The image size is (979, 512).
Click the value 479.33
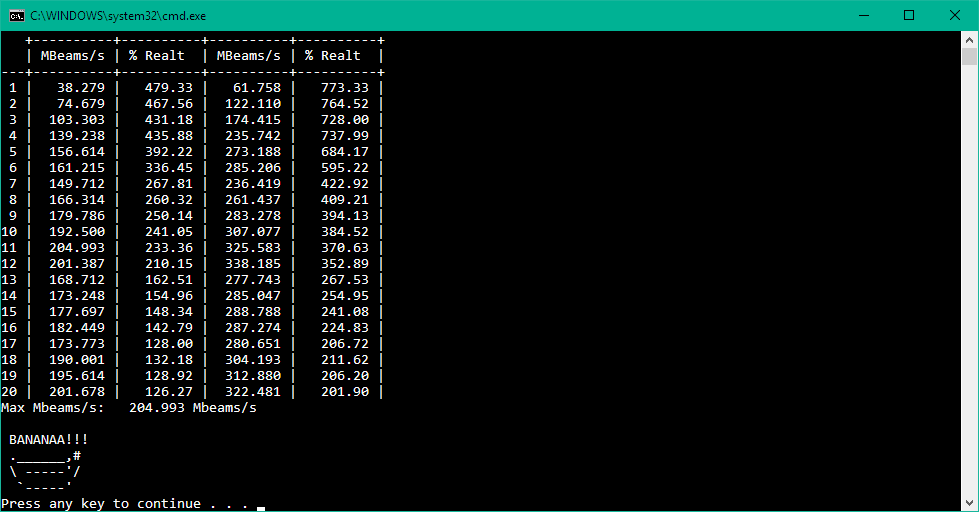169,87
